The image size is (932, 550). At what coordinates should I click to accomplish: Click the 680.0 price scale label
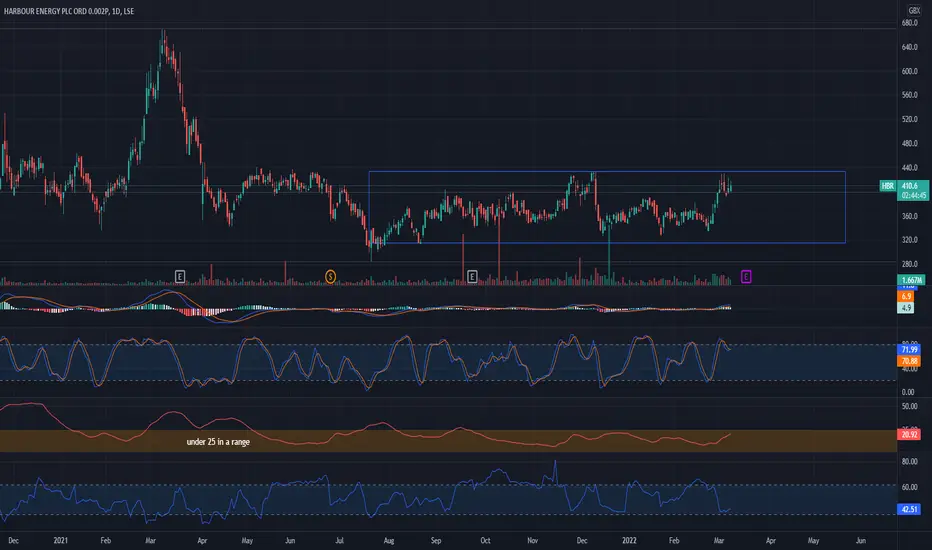click(x=910, y=23)
